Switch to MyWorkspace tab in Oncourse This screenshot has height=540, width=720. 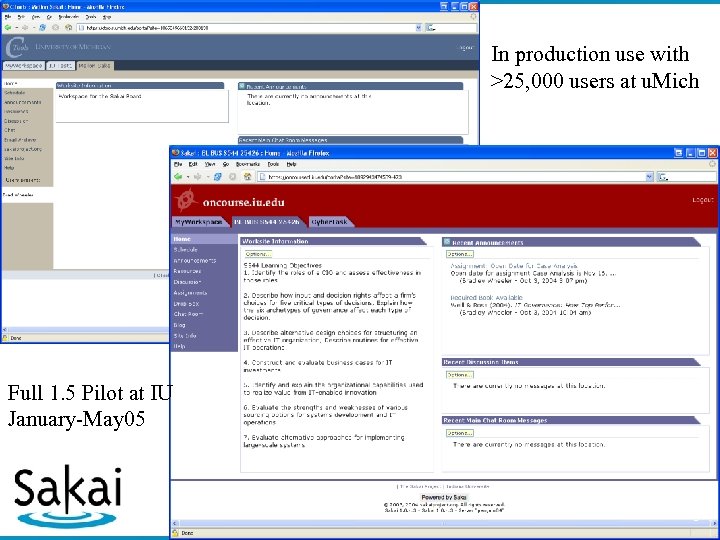click(199, 222)
